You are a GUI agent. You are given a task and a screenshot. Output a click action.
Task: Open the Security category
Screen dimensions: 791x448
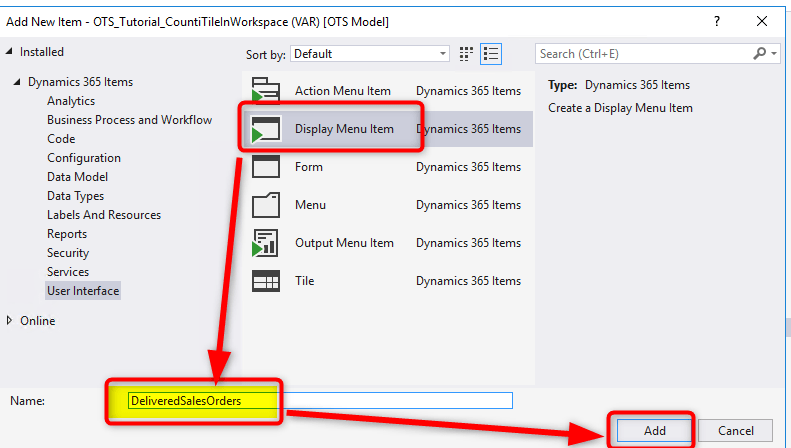tap(68, 253)
